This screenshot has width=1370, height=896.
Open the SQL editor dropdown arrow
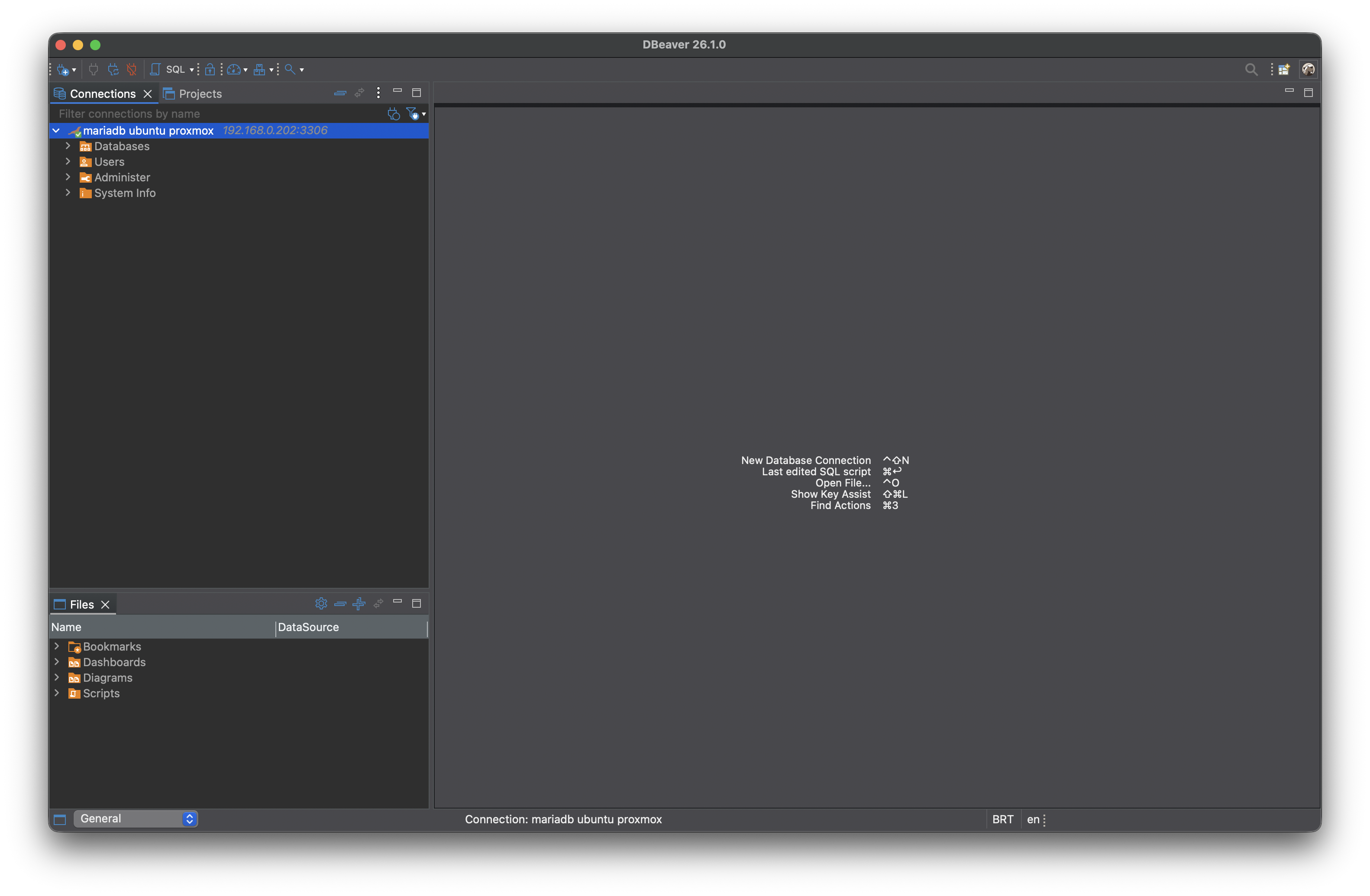coord(192,70)
